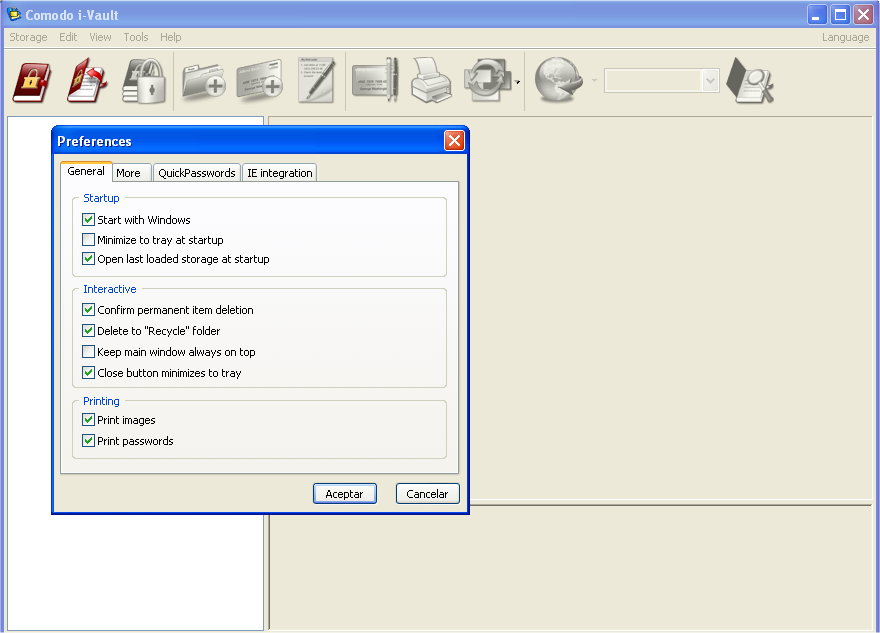
Task: Click the lock storage padlock icon
Action: (144, 81)
